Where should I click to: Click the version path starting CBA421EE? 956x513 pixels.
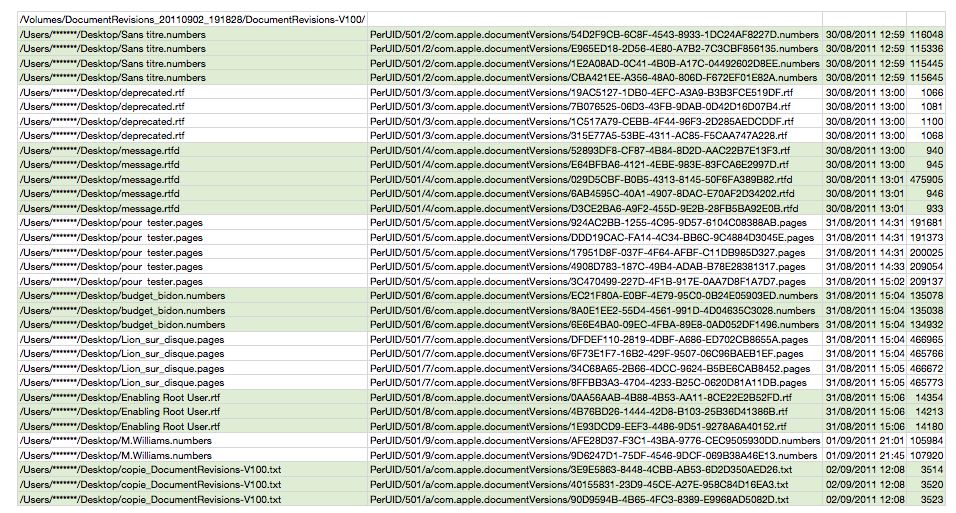click(x=594, y=78)
